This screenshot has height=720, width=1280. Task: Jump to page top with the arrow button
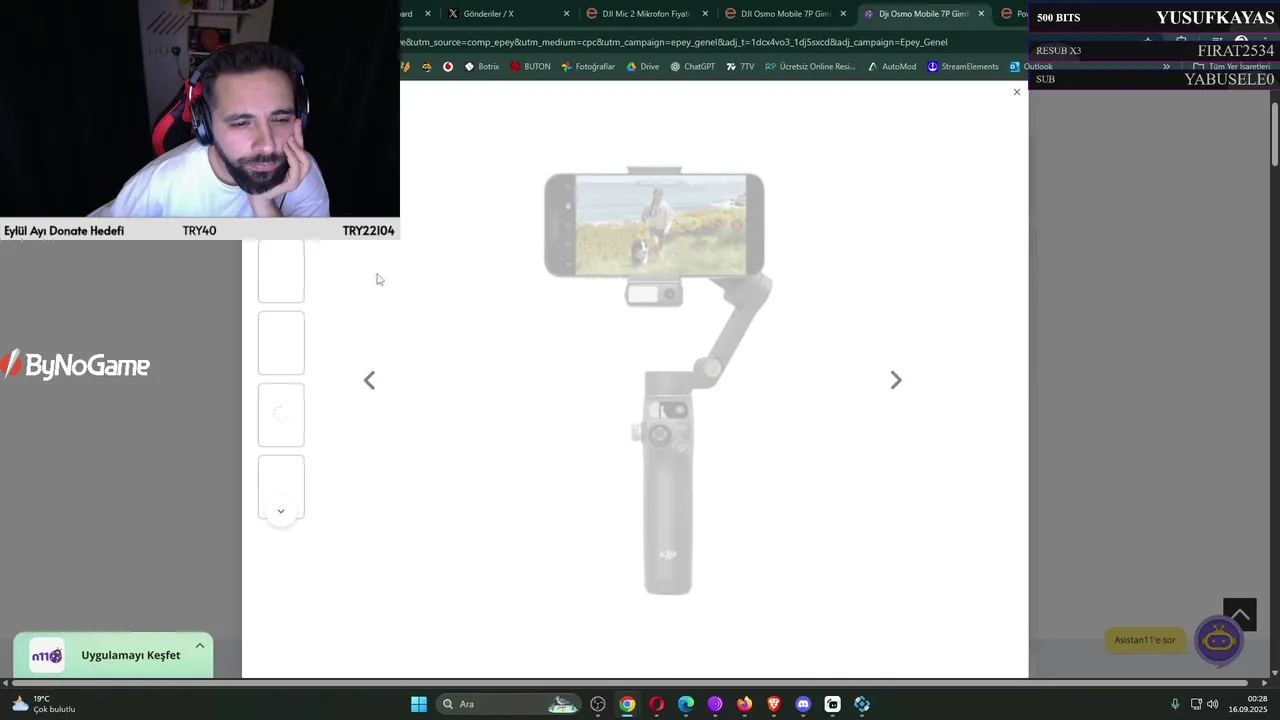[1239, 614]
